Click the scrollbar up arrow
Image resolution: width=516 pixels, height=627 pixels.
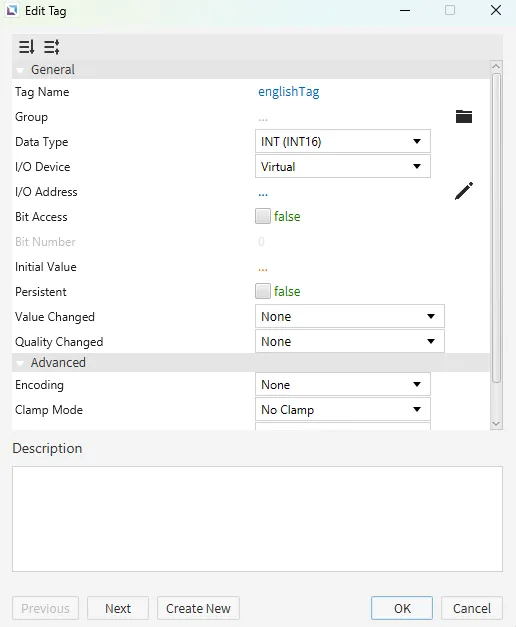click(496, 66)
